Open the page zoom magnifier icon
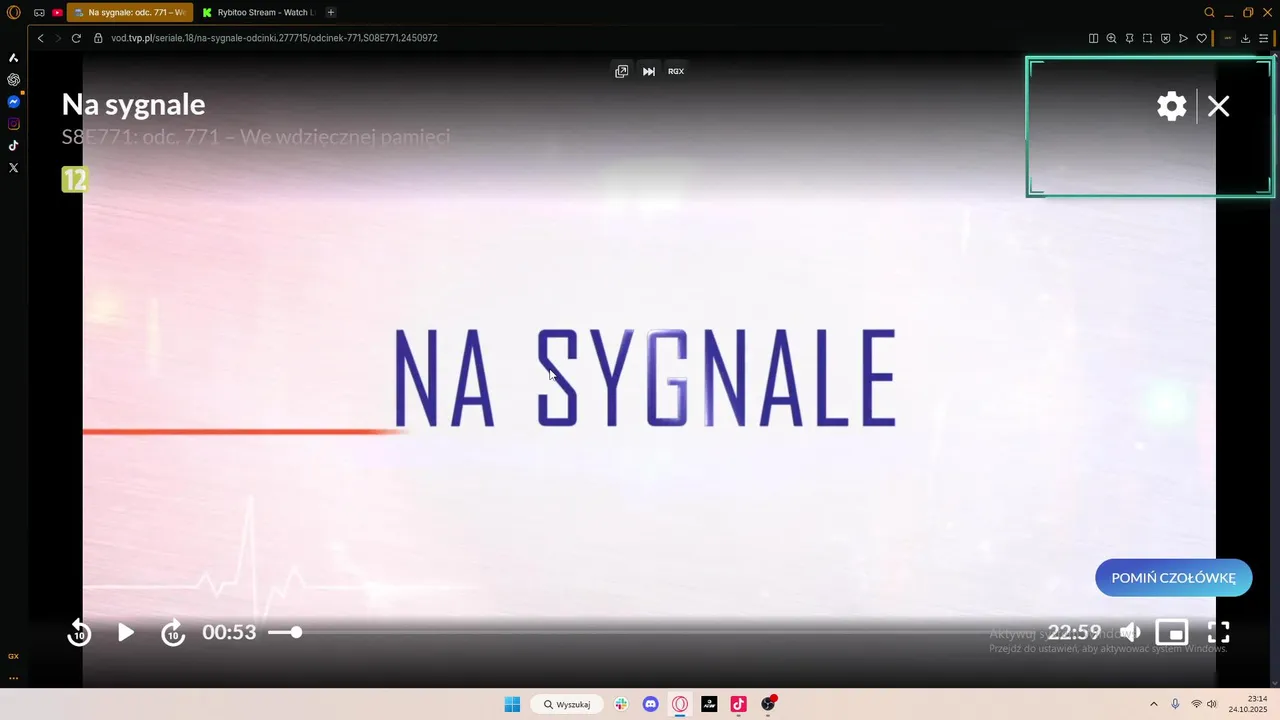 tap(1111, 38)
